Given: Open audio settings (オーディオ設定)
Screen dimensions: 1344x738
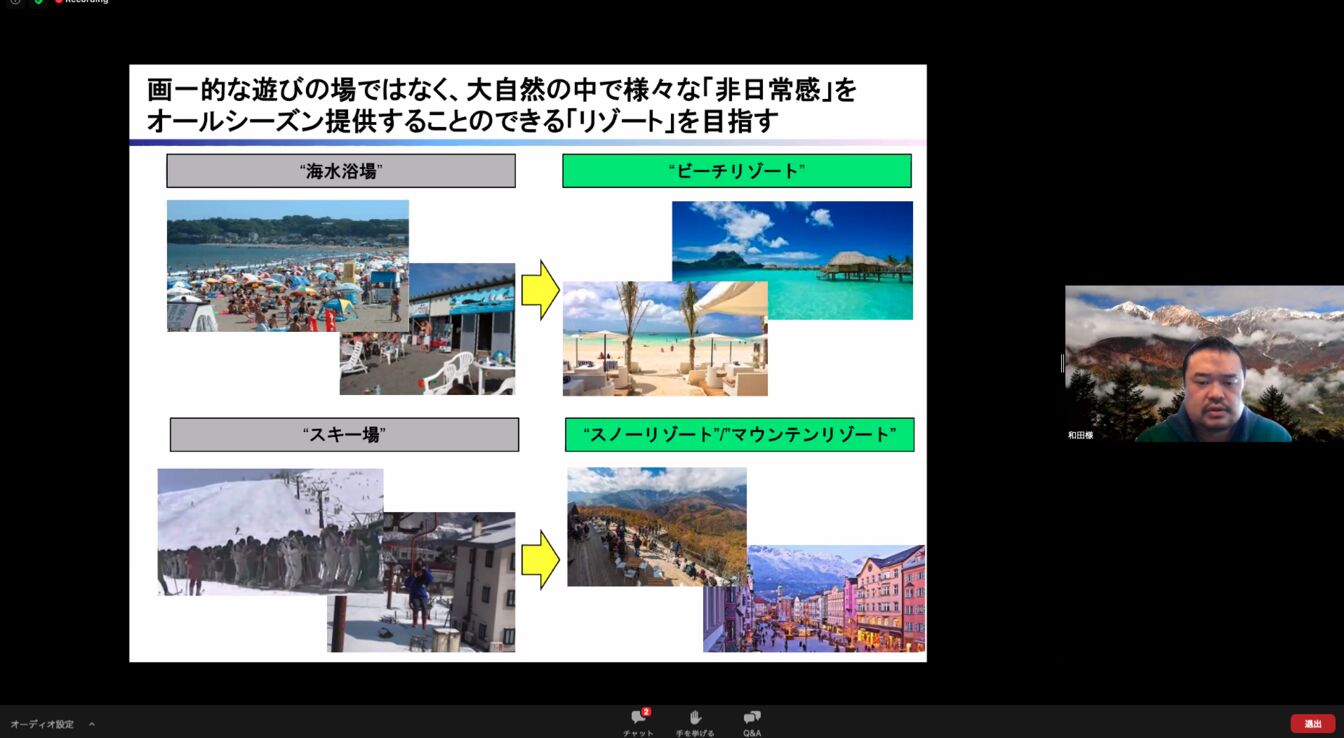Looking at the screenshot, I should pos(42,724).
